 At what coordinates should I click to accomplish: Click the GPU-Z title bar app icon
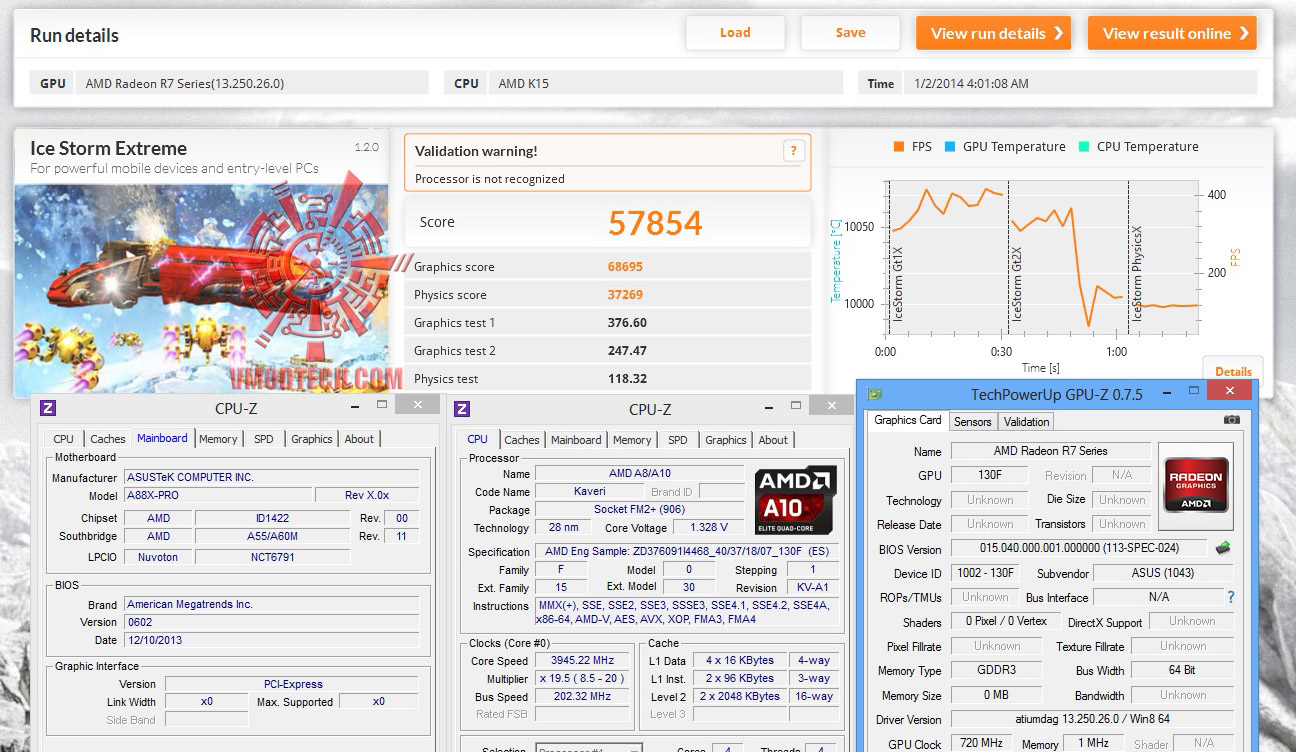875,394
